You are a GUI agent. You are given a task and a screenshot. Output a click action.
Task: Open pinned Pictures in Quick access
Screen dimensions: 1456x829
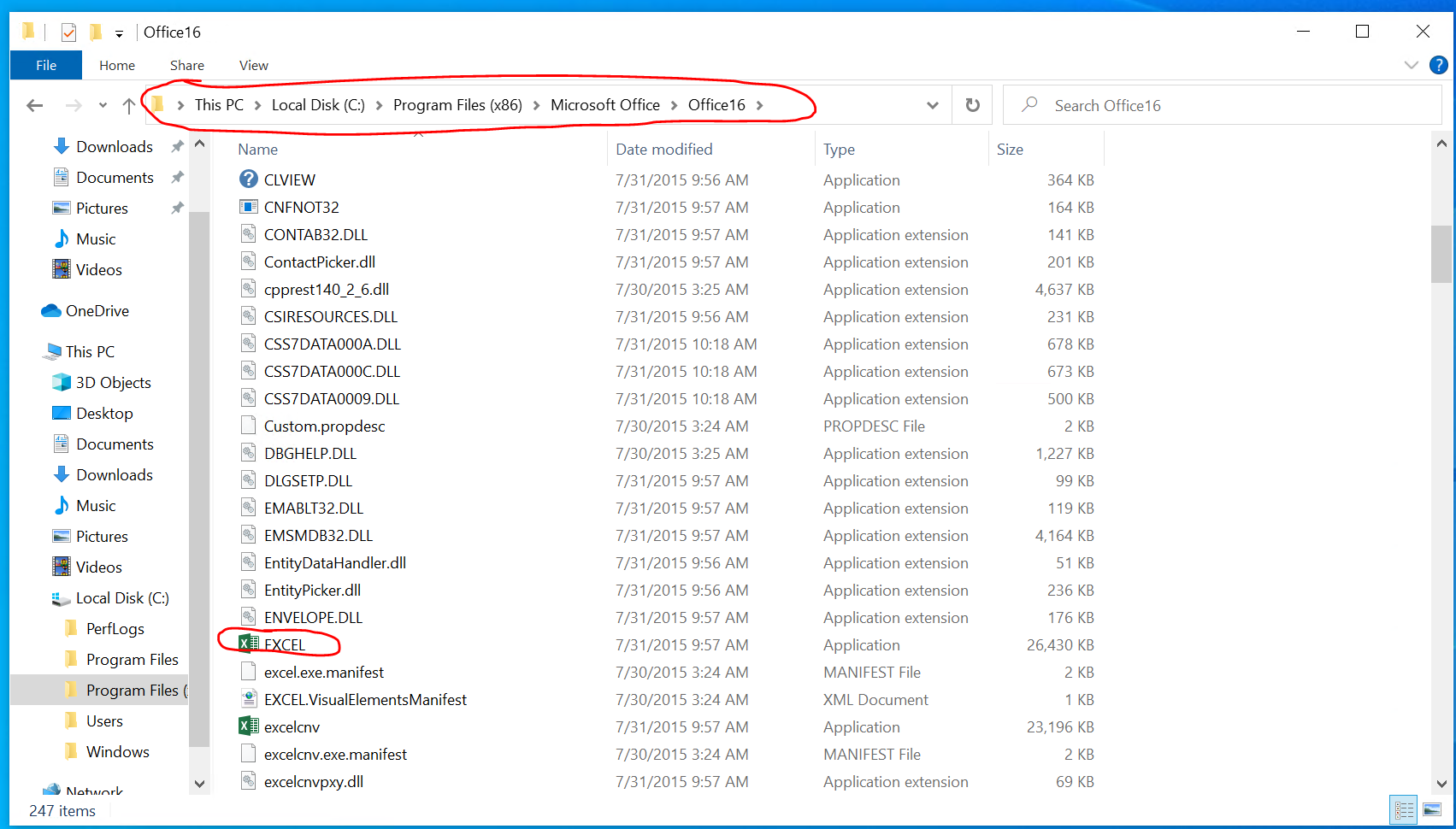(x=102, y=208)
